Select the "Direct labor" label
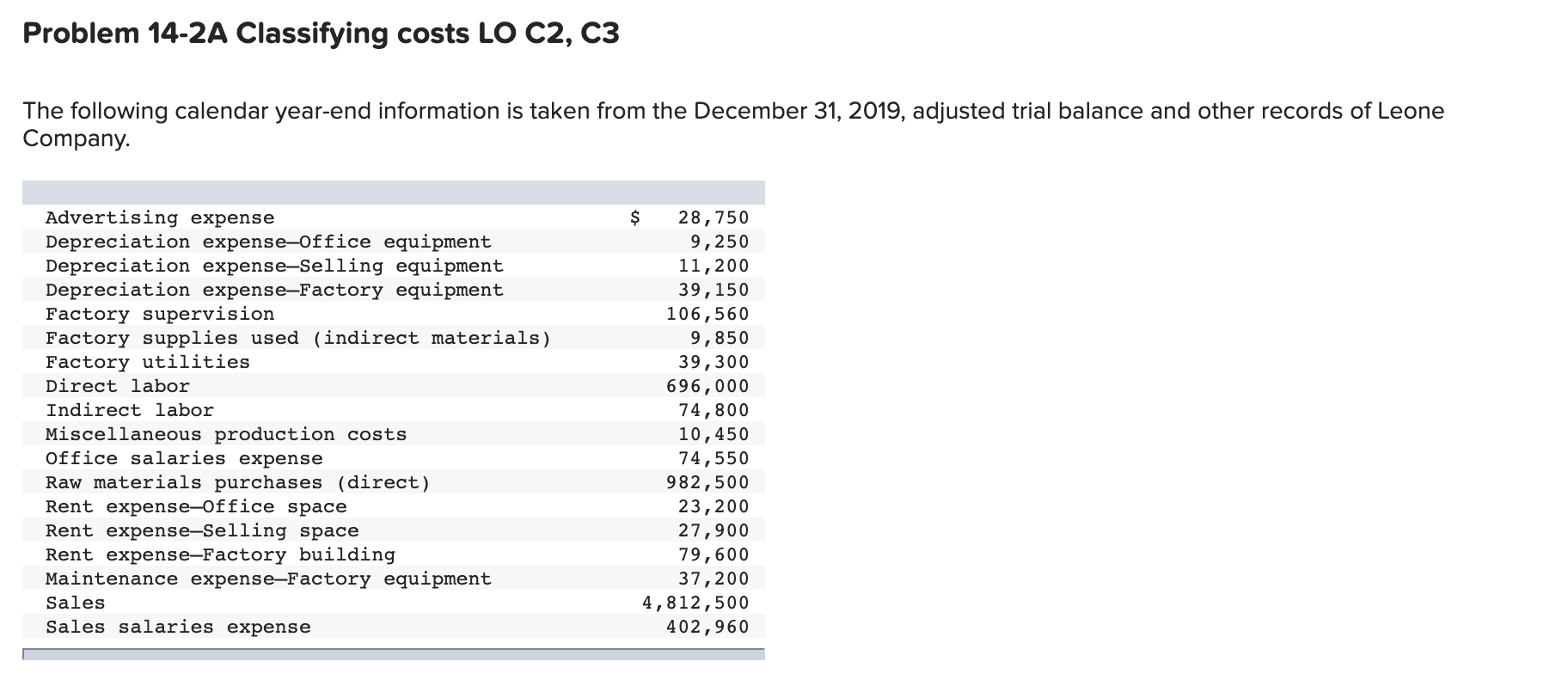 click(x=118, y=387)
